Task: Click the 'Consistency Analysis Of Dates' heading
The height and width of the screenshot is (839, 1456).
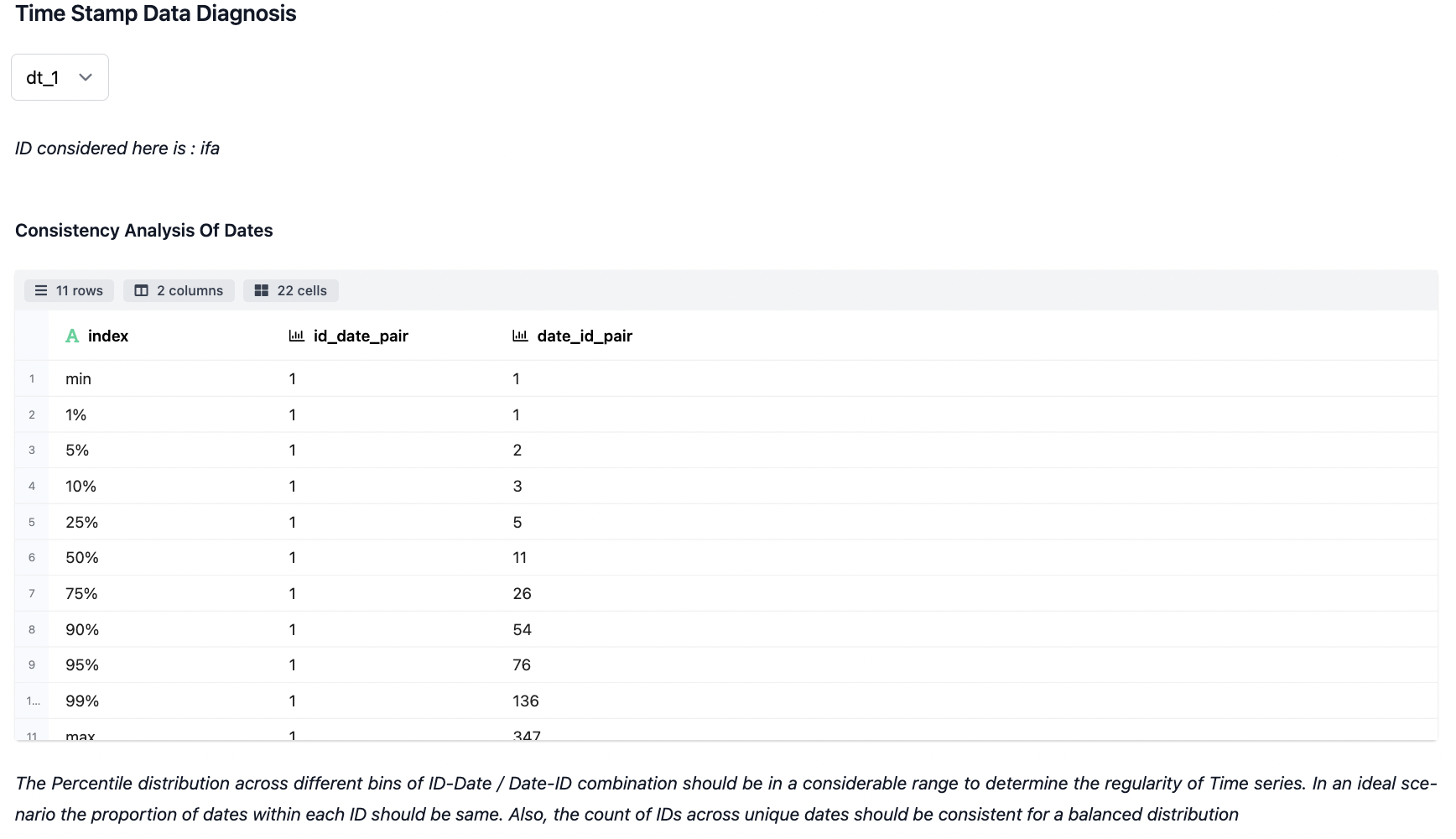Action: [144, 230]
